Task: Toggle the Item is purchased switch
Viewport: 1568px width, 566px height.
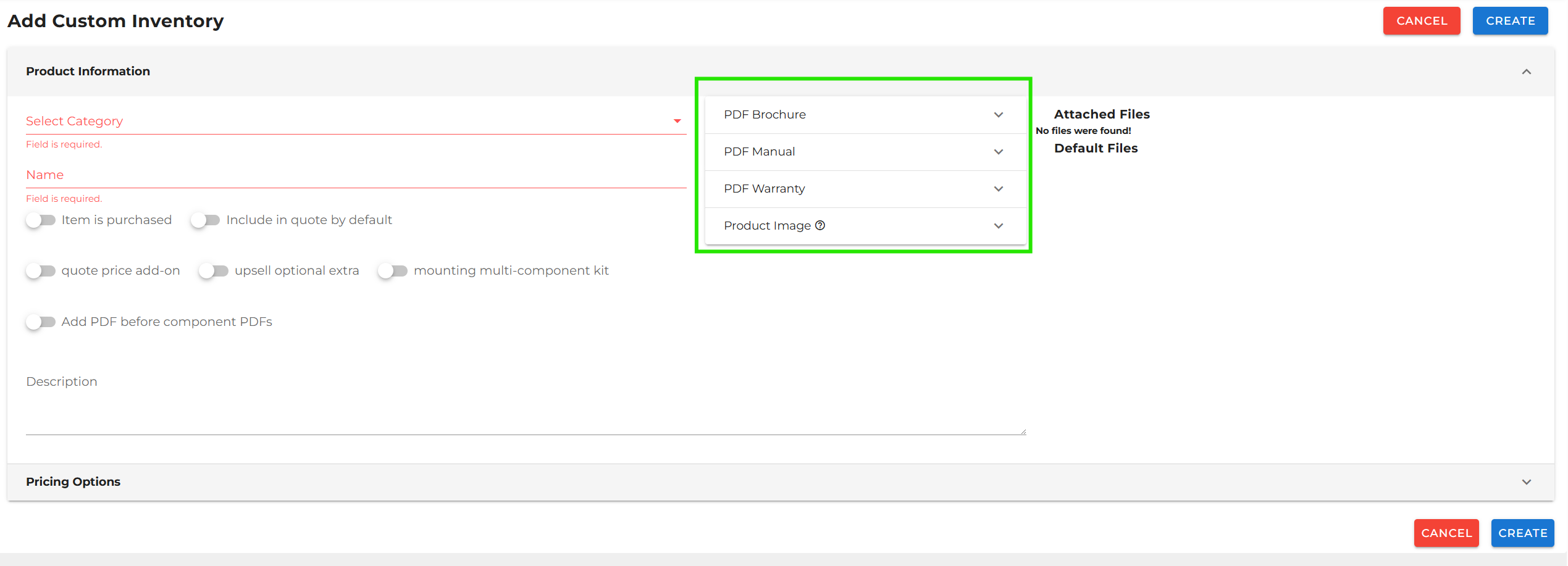Action: click(41, 220)
